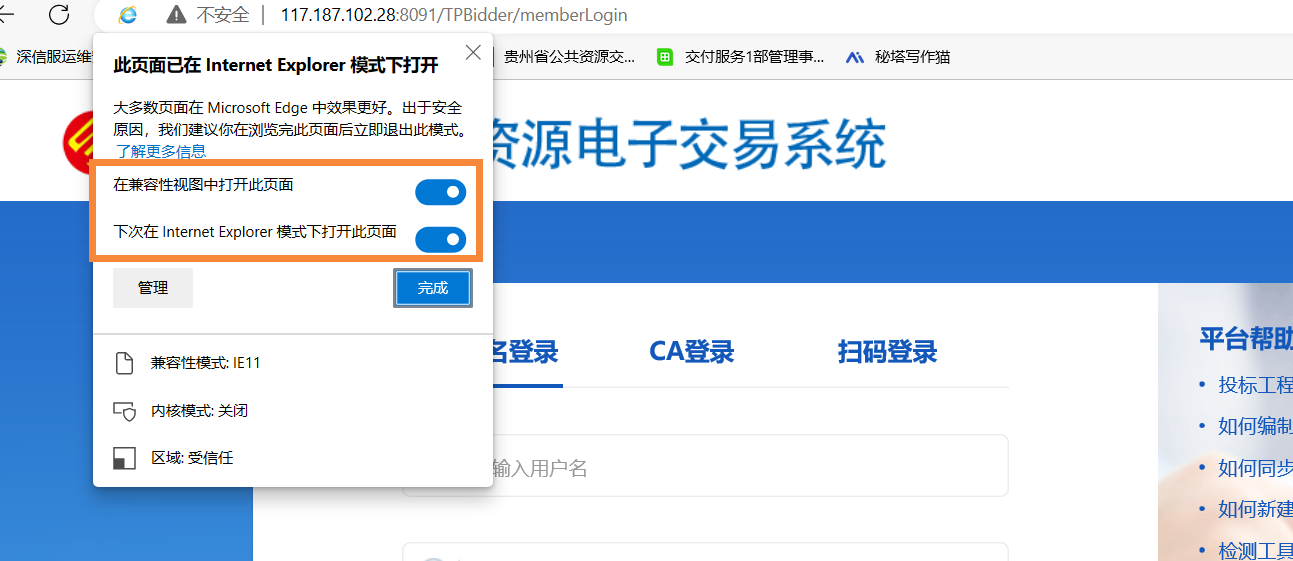1293x561 pixels.
Task: Open the 如何编制 help link
Action: [1255, 426]
